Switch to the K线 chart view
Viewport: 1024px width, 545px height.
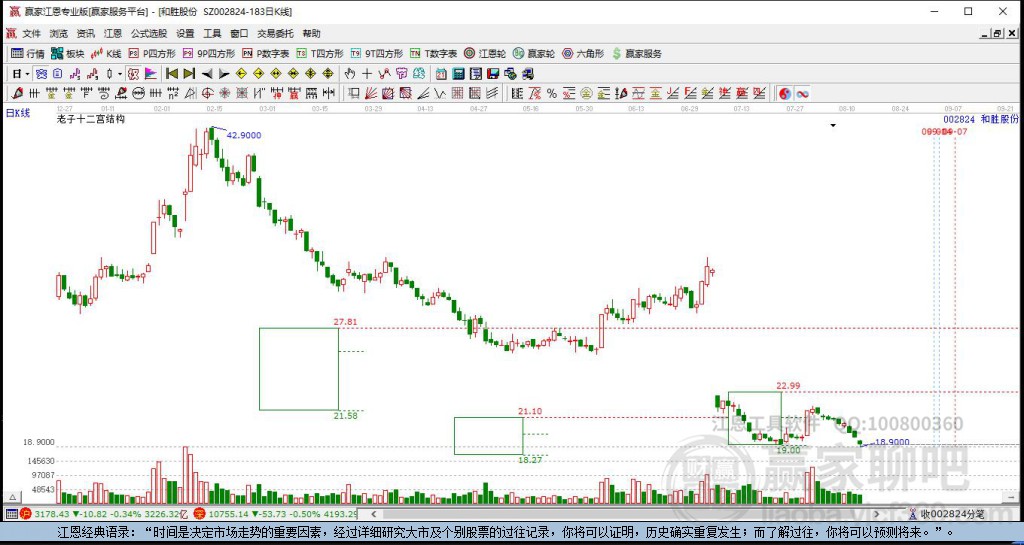[x=106, y=54]
